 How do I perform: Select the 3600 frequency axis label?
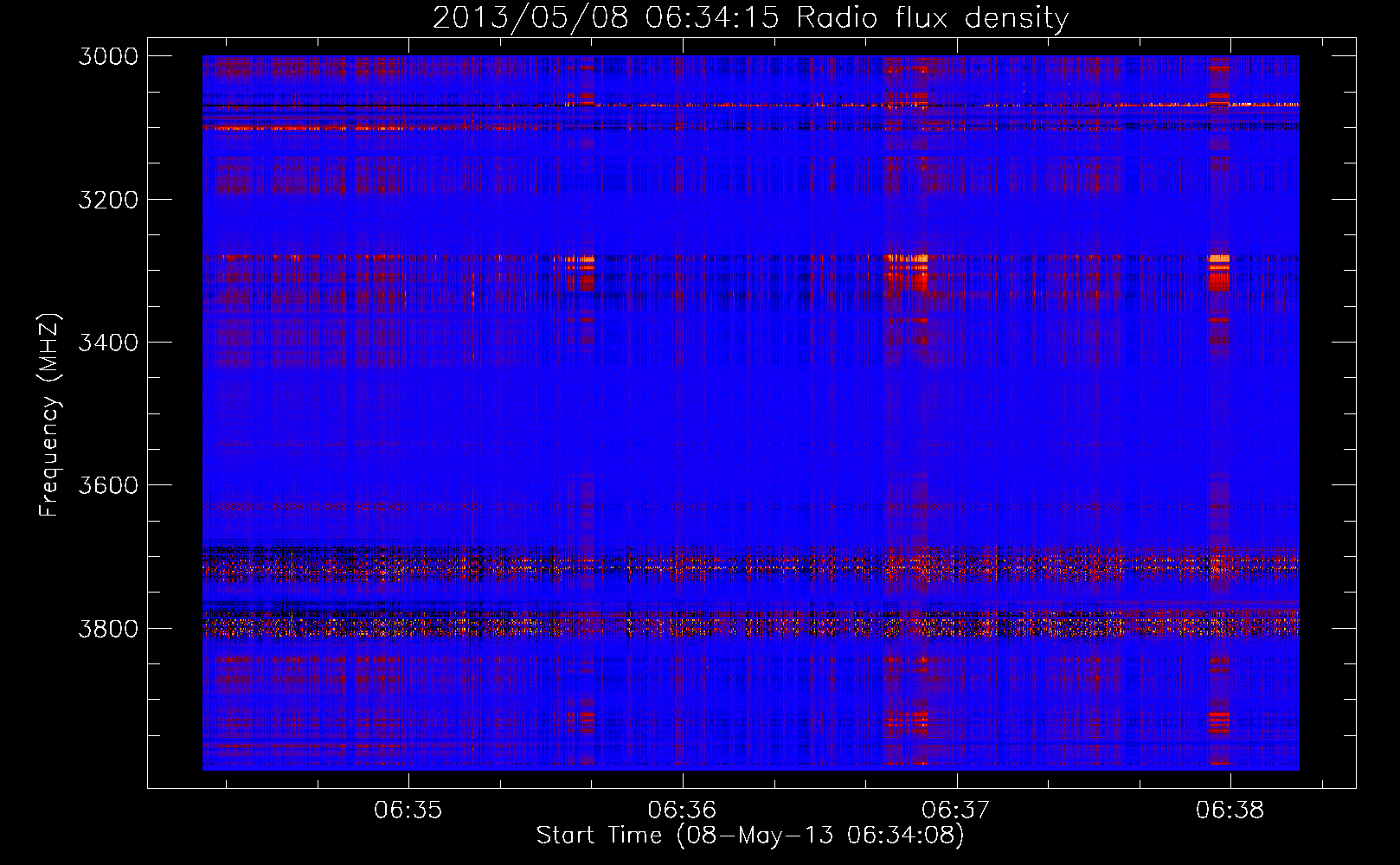pos(108,485)
